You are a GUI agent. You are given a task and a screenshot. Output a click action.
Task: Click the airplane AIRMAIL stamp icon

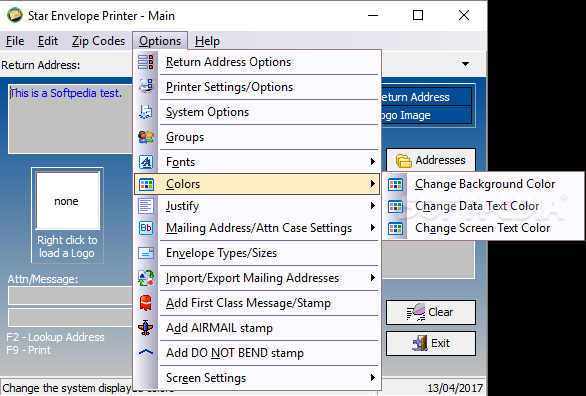tap(146, 328)
